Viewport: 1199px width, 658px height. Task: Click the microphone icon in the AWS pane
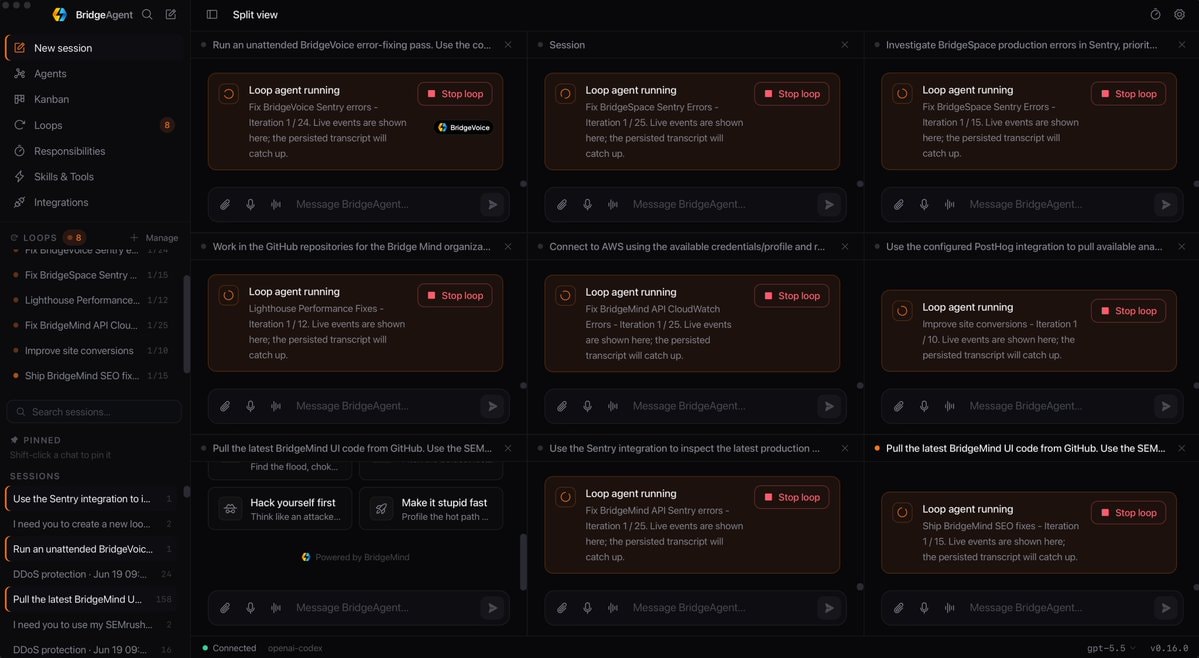click(587, 407)
